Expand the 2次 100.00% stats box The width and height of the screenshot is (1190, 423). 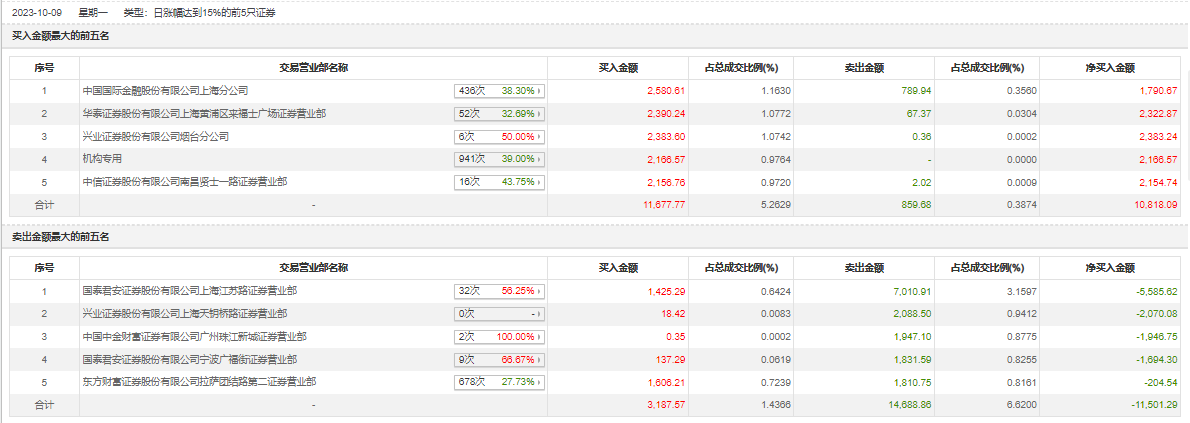point(500,337)
